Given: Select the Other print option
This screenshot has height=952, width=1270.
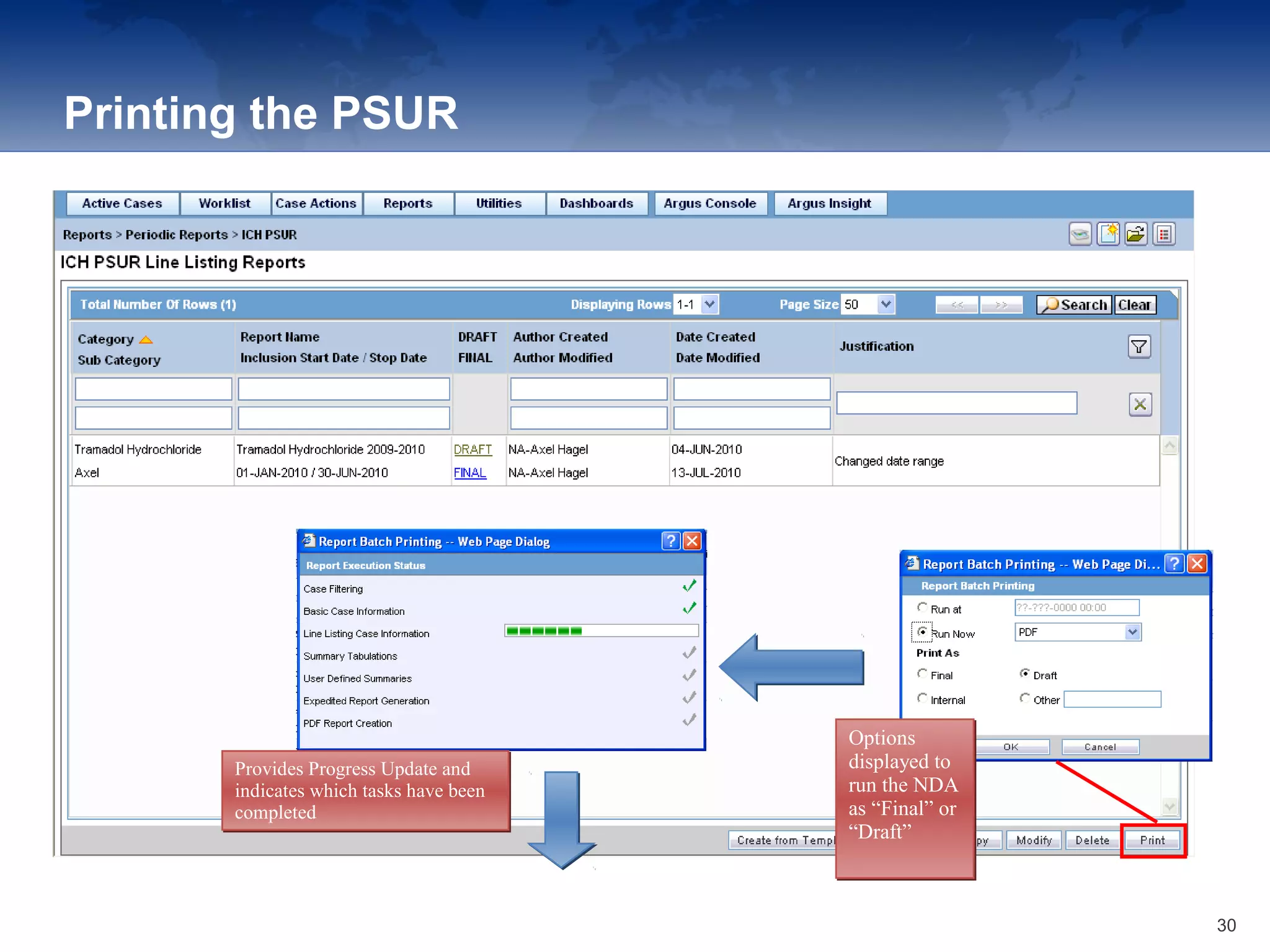Looking at the screenshot, I should coord(1024,699).
